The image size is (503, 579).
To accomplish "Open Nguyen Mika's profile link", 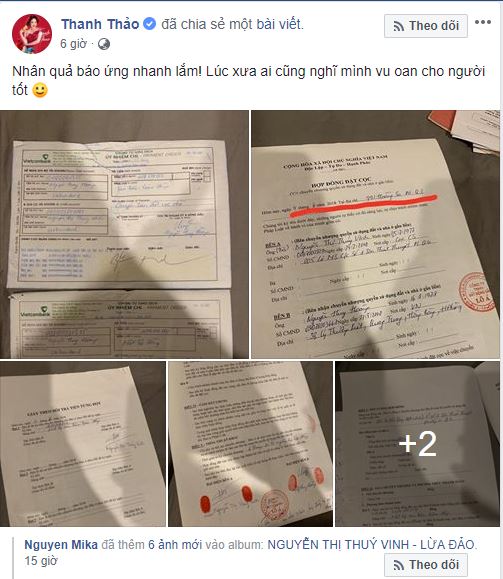I will click(x=61, y=545).
